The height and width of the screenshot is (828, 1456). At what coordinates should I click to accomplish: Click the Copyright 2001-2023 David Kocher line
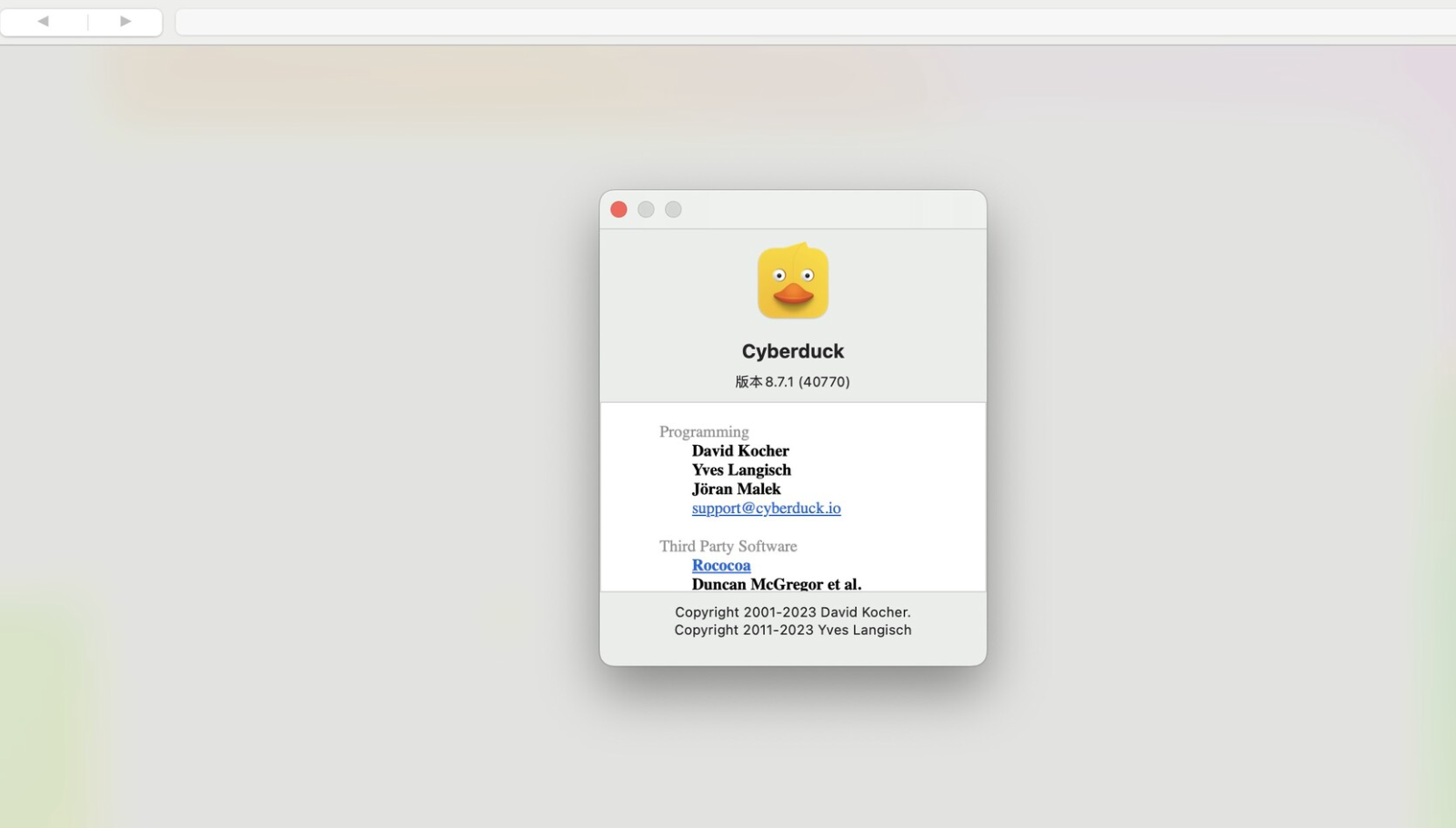[x=792, y=612]
